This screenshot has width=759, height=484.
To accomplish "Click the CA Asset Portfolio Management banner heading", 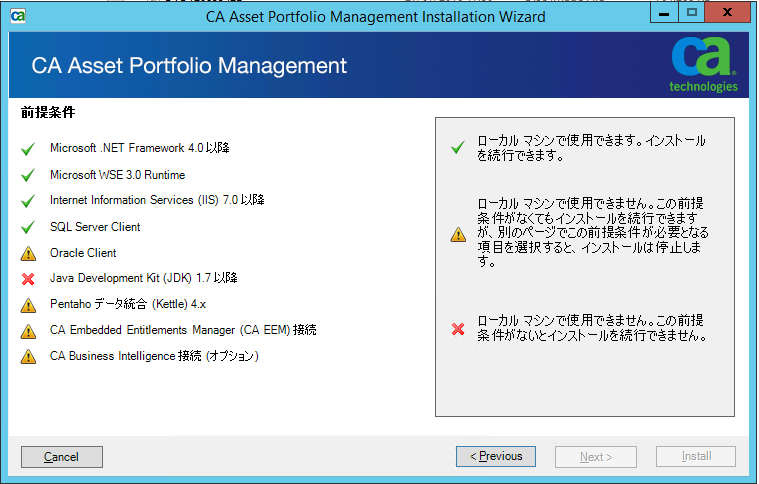I will pyautogui.click(x=189, y=66).
